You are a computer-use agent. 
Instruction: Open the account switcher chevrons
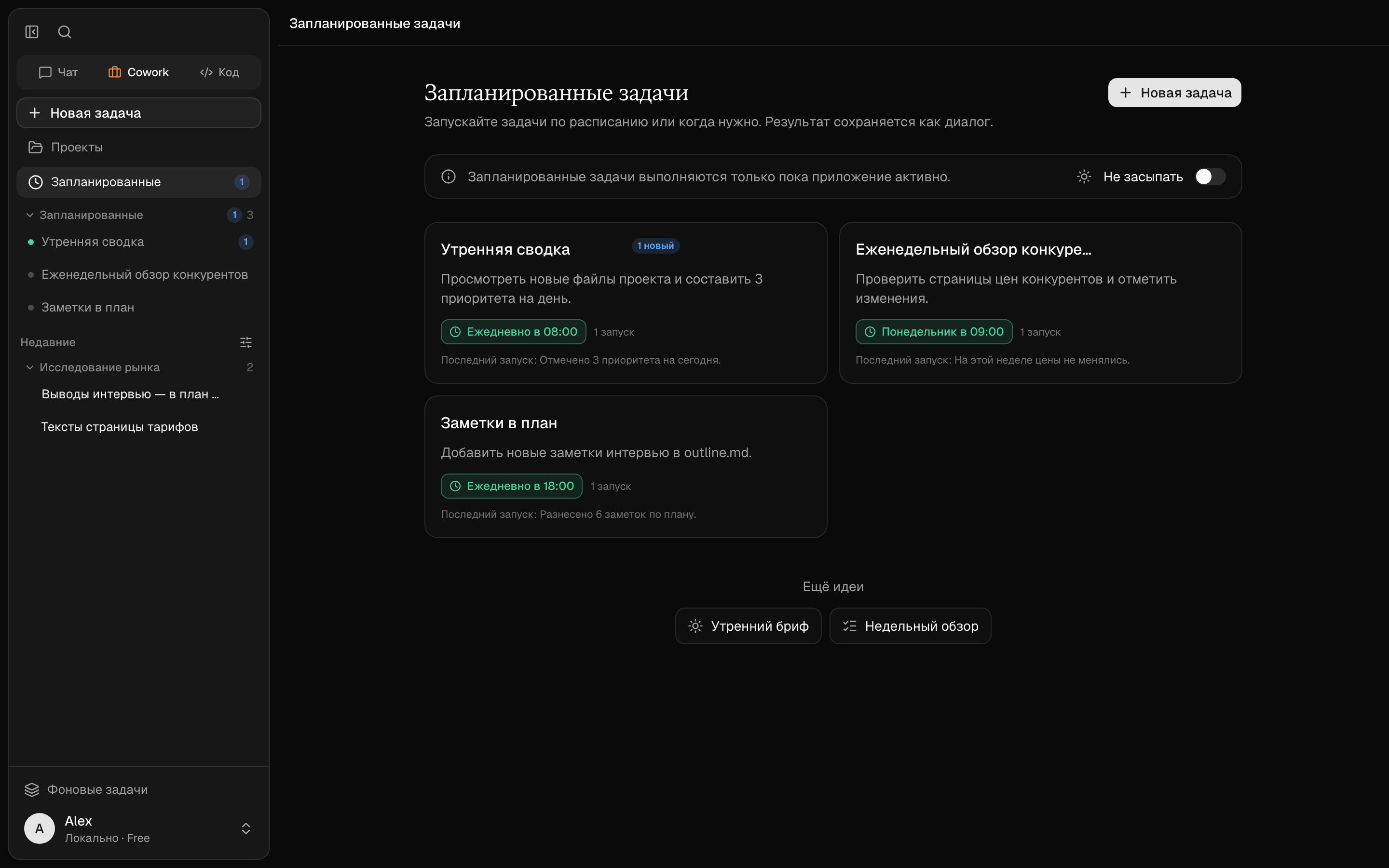[x=245, y=828]
